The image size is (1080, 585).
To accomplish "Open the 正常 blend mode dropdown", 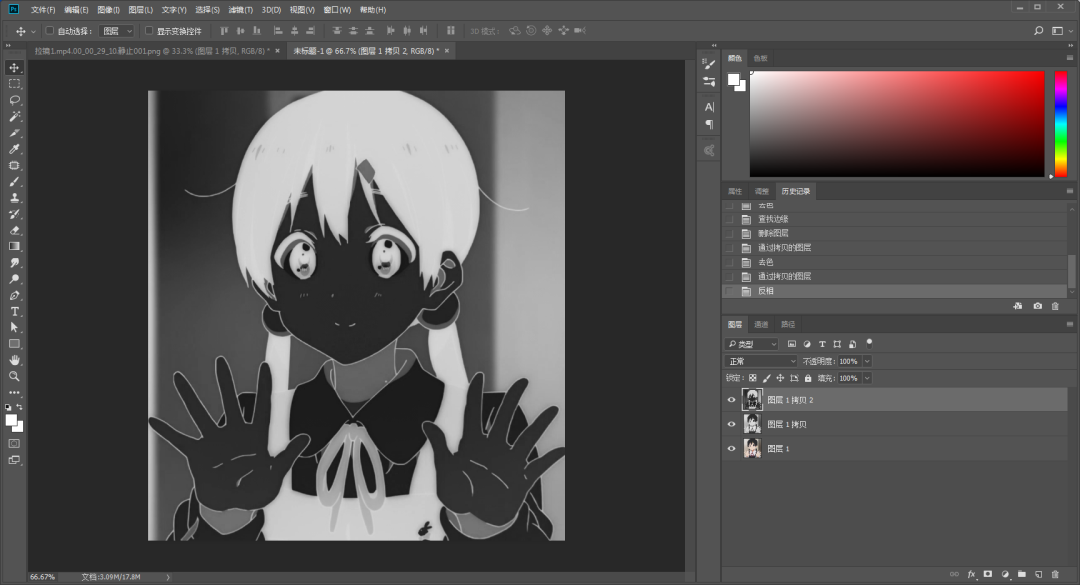I will point(760,361).
